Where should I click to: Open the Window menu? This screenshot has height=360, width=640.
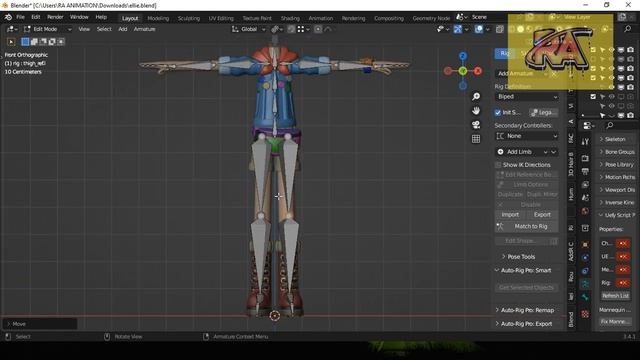click(x=79, y=17)
